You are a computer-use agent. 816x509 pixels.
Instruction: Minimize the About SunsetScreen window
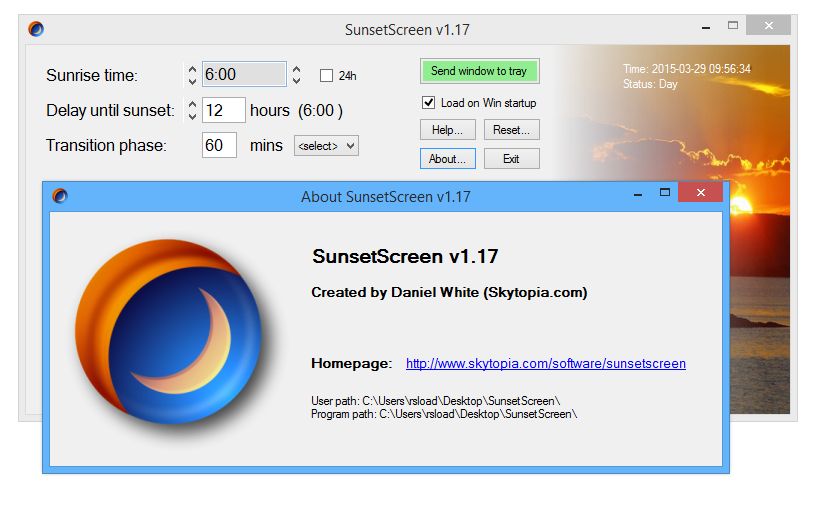click(x=638, y=194)
